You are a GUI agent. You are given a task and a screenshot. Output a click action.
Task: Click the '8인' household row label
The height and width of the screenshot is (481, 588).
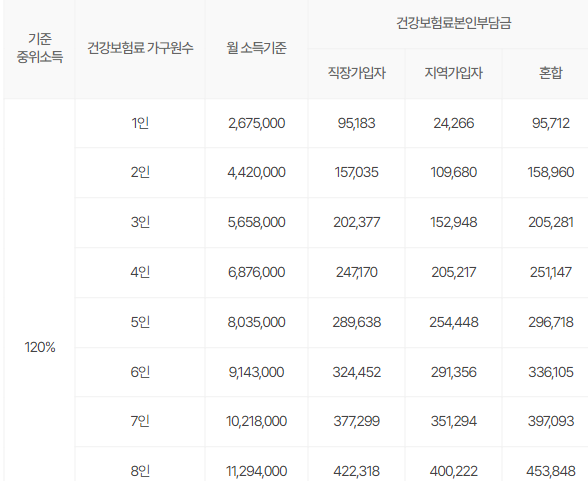click(140, 471)
